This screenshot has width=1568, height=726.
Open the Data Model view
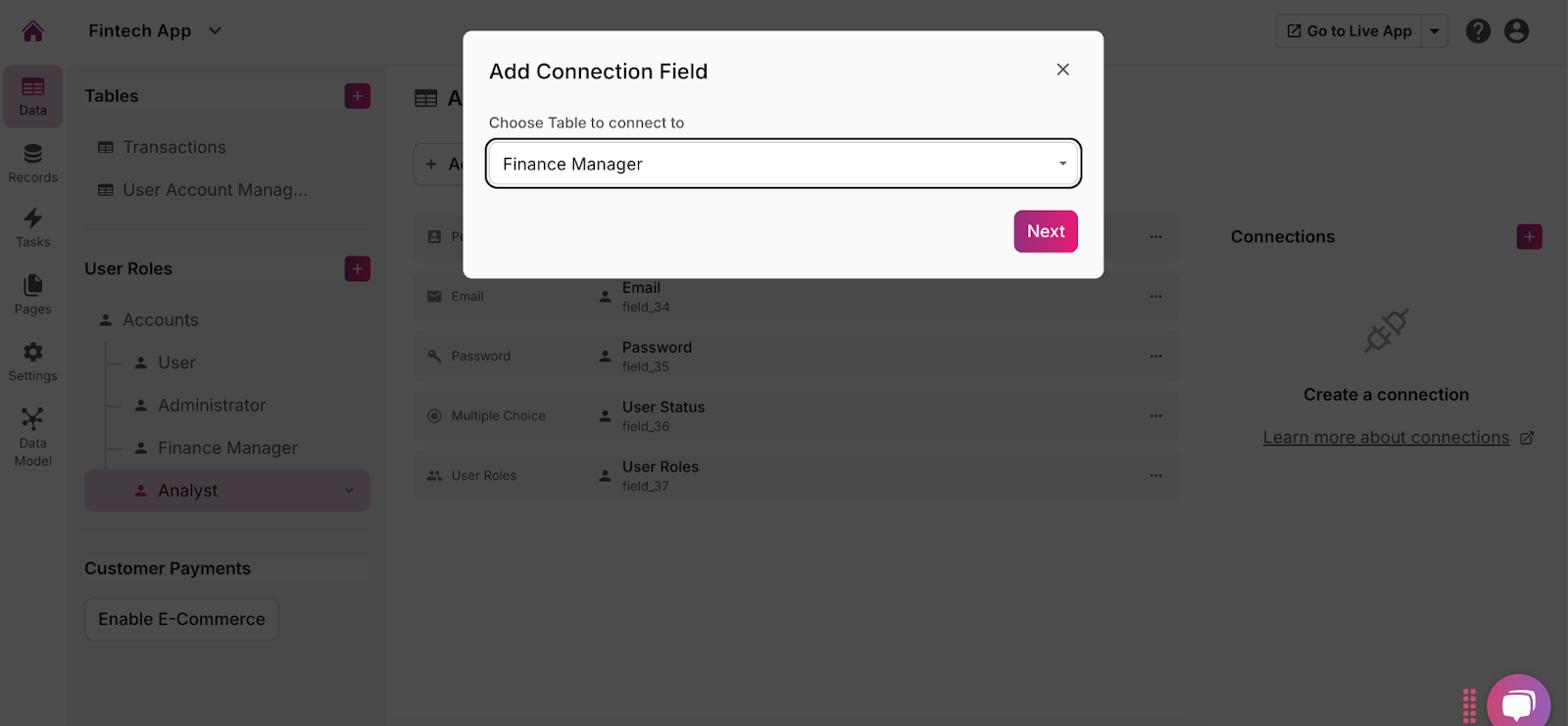click(x=33, y=437)
